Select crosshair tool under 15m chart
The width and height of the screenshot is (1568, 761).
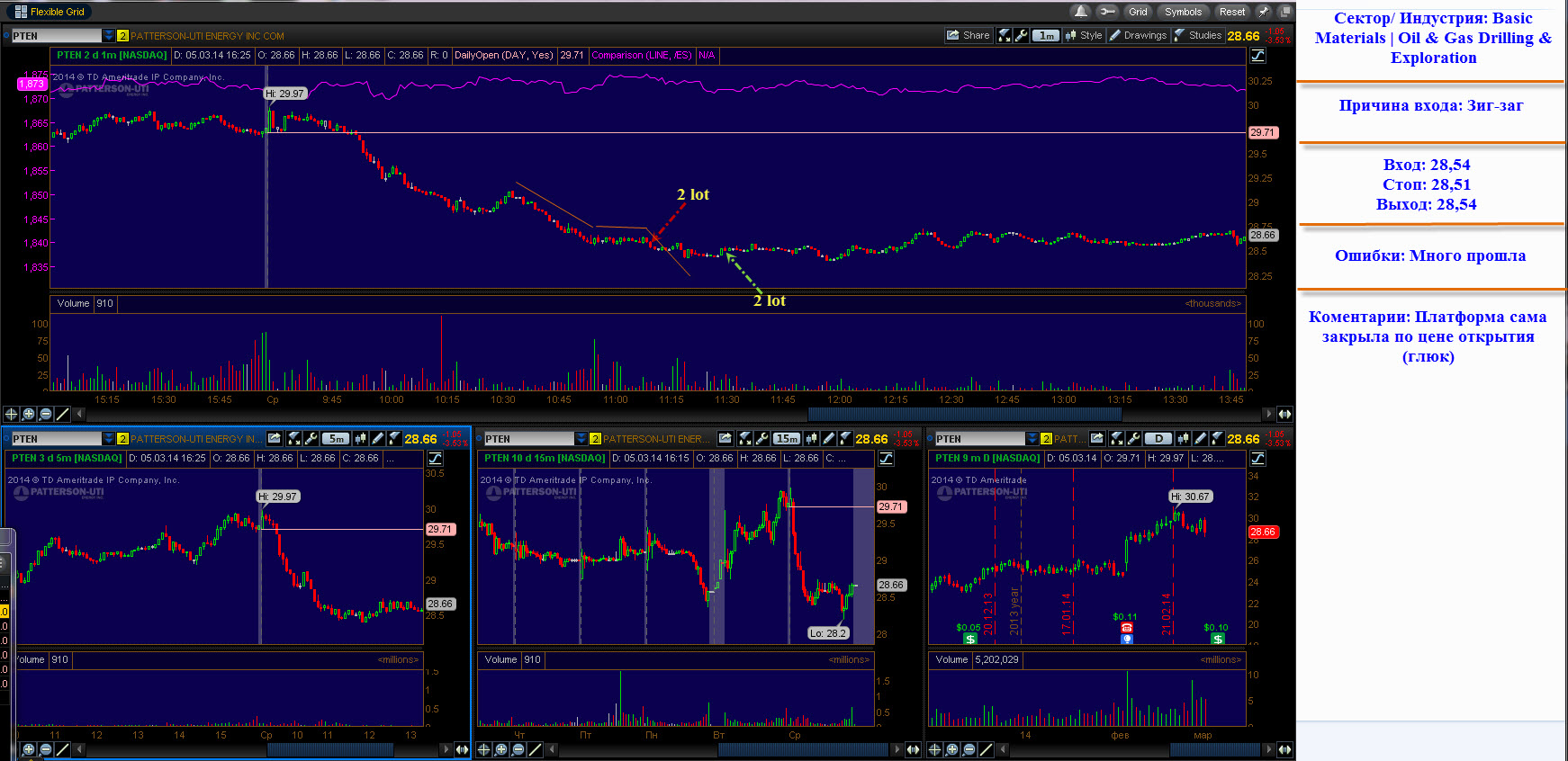pyautogui.click(x=483, y=749)
